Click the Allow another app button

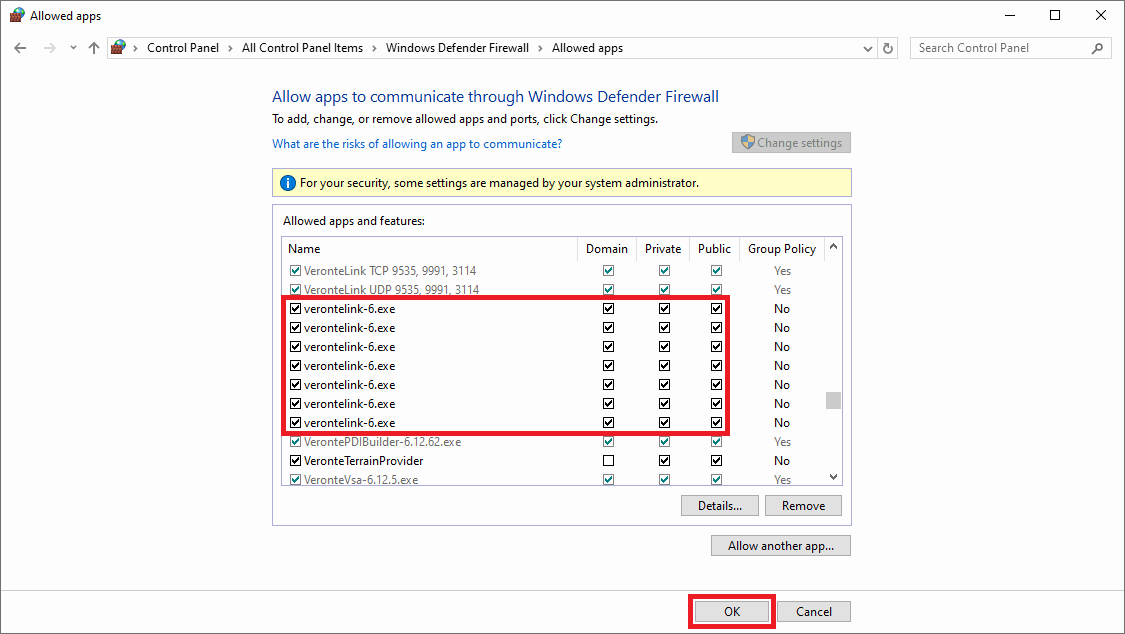click(781, 546)
